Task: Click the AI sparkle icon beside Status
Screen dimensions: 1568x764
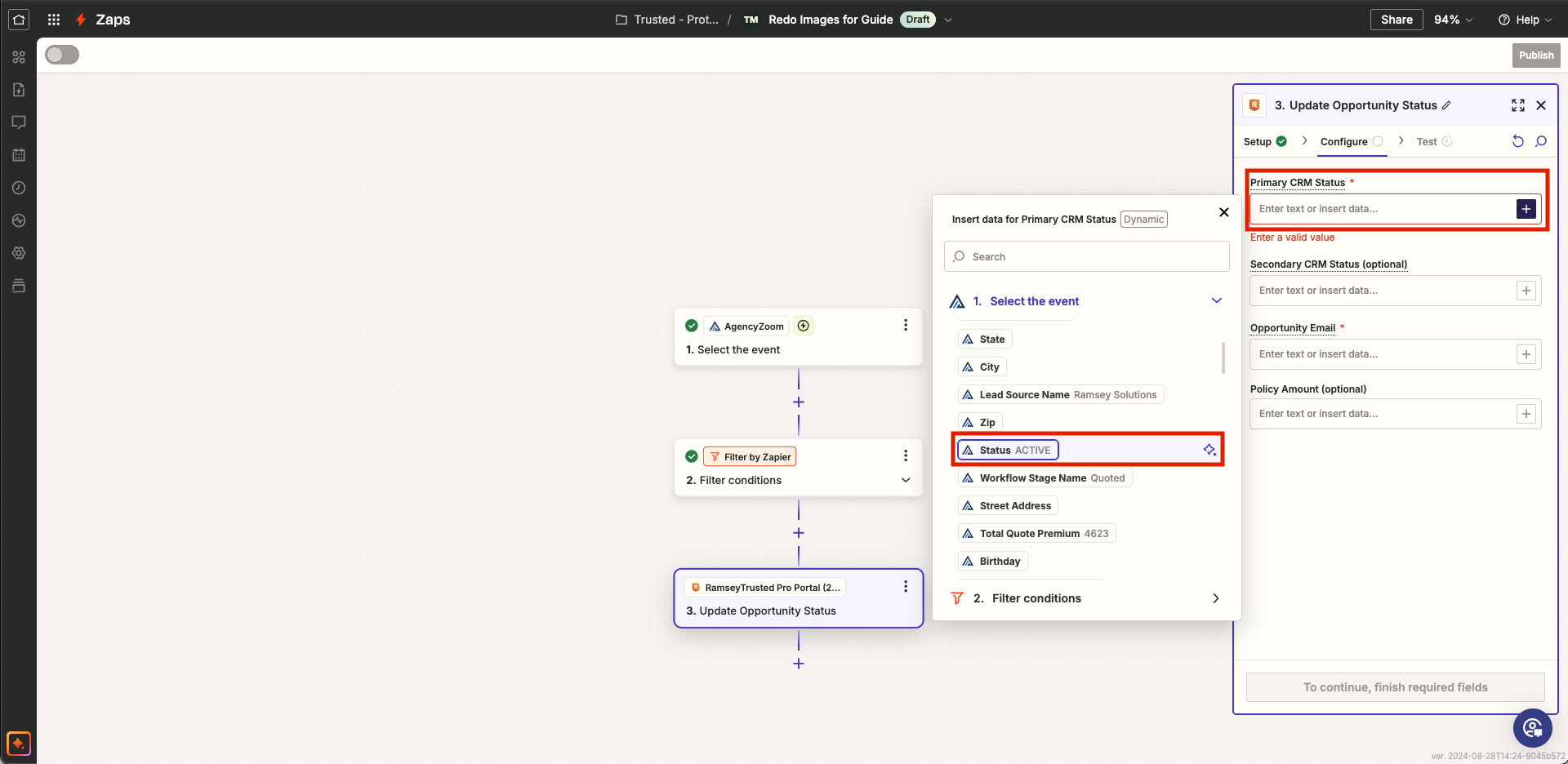Action: 1209,450
